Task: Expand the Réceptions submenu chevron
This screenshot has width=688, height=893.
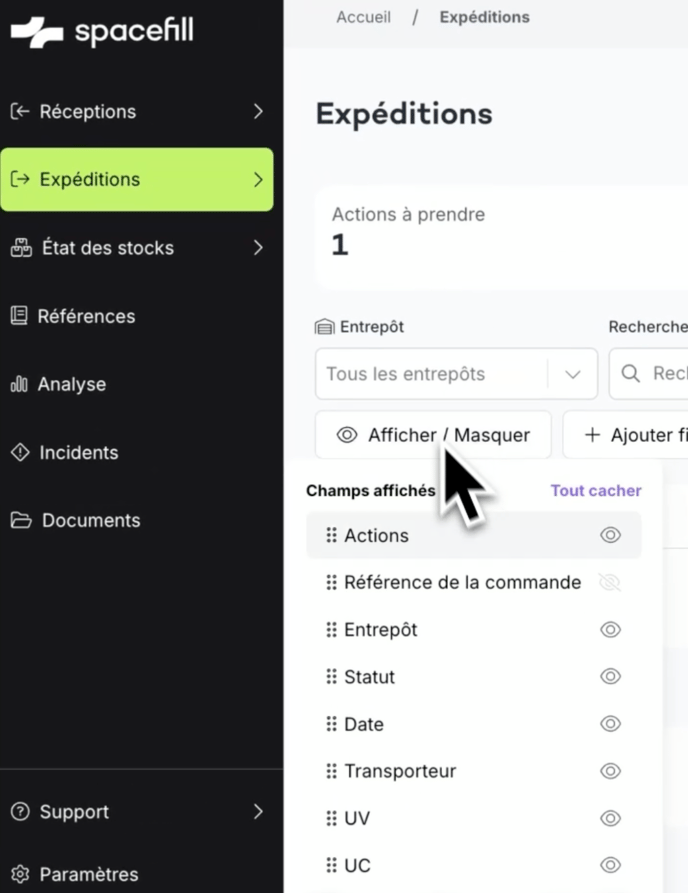Action: point(258,111)
